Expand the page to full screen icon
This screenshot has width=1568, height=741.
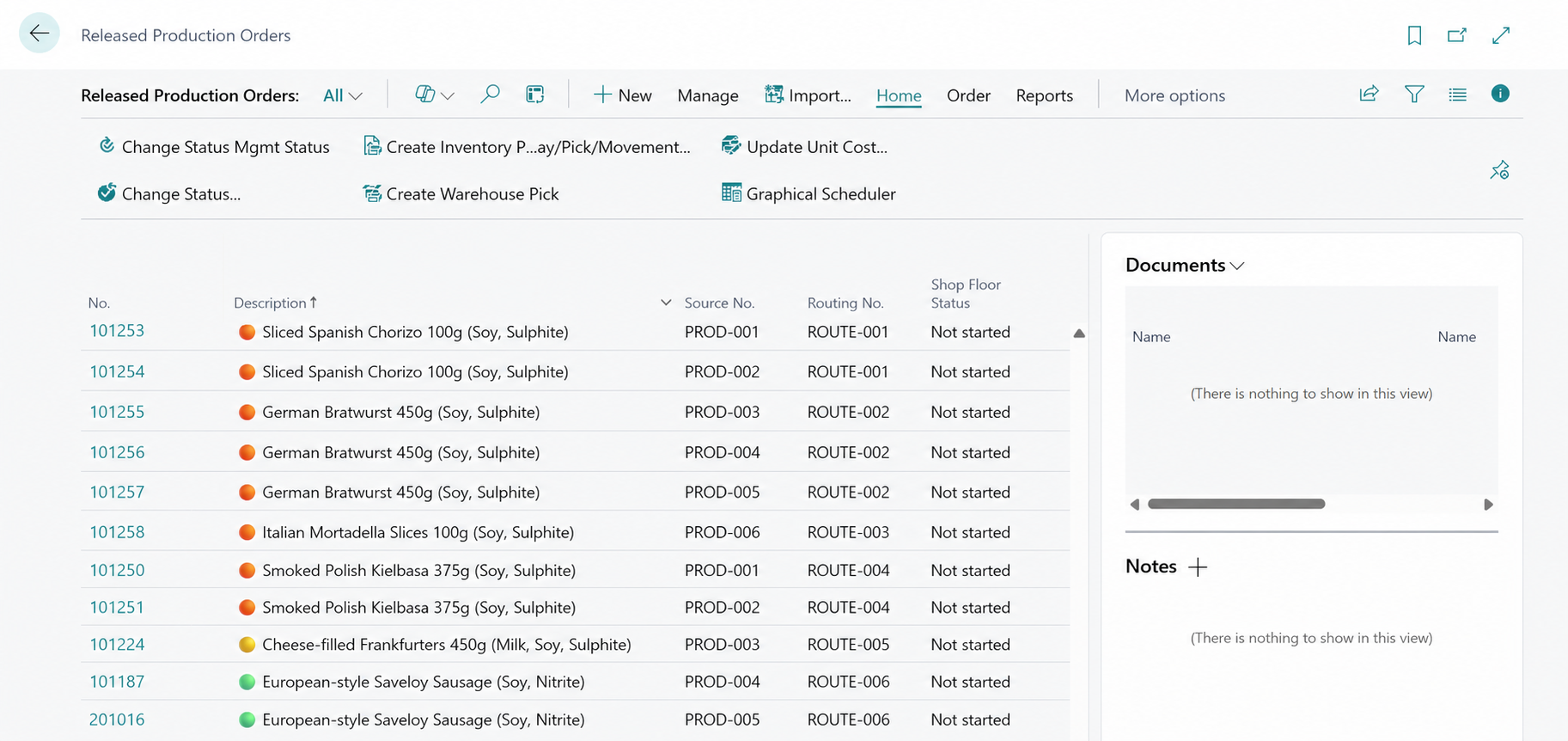click(x=1501, y=35)
